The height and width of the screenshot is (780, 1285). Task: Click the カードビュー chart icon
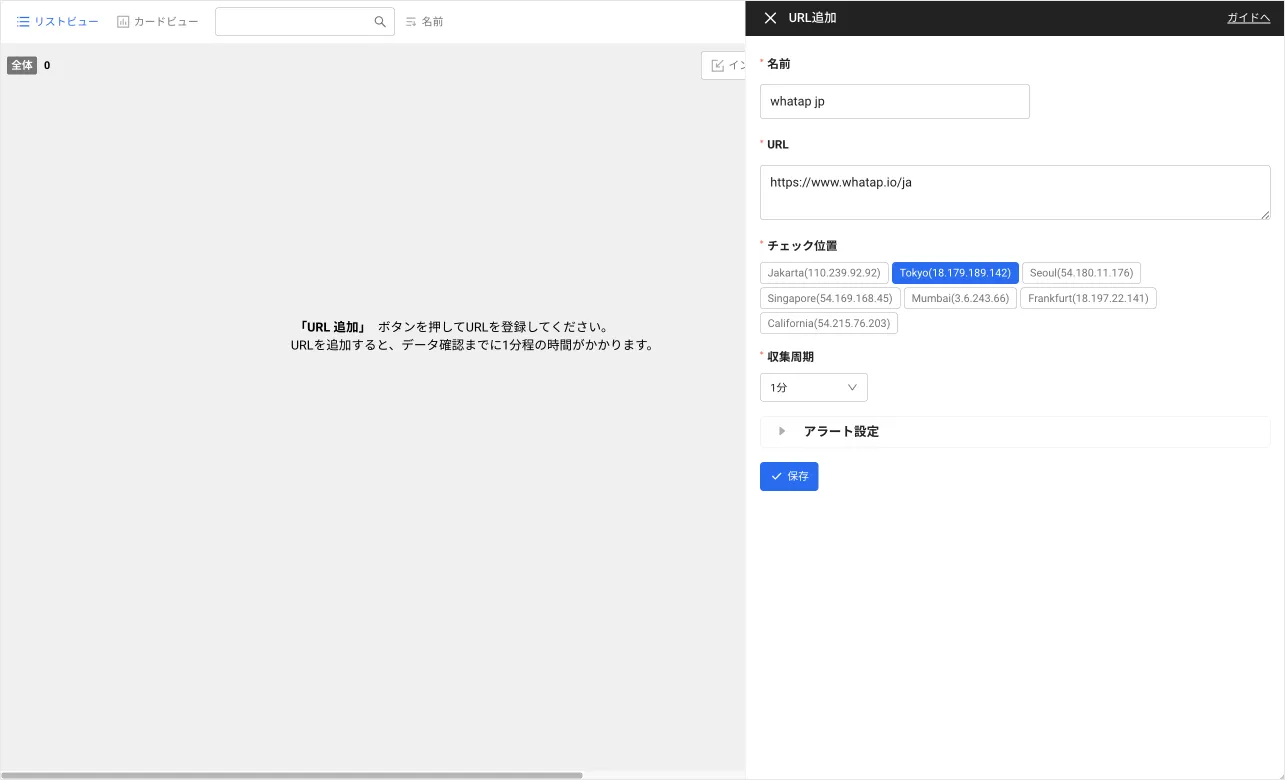tap(123, 21)
